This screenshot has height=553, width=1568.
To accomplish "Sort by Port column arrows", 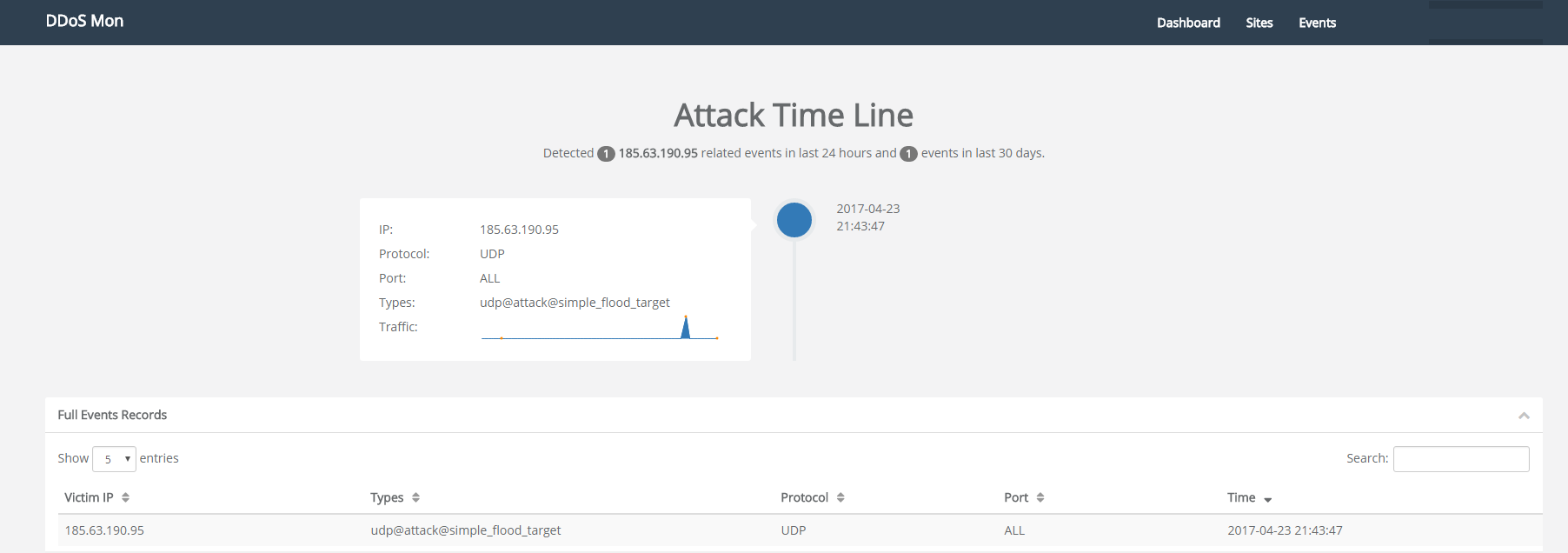I will click(1040, 497).
